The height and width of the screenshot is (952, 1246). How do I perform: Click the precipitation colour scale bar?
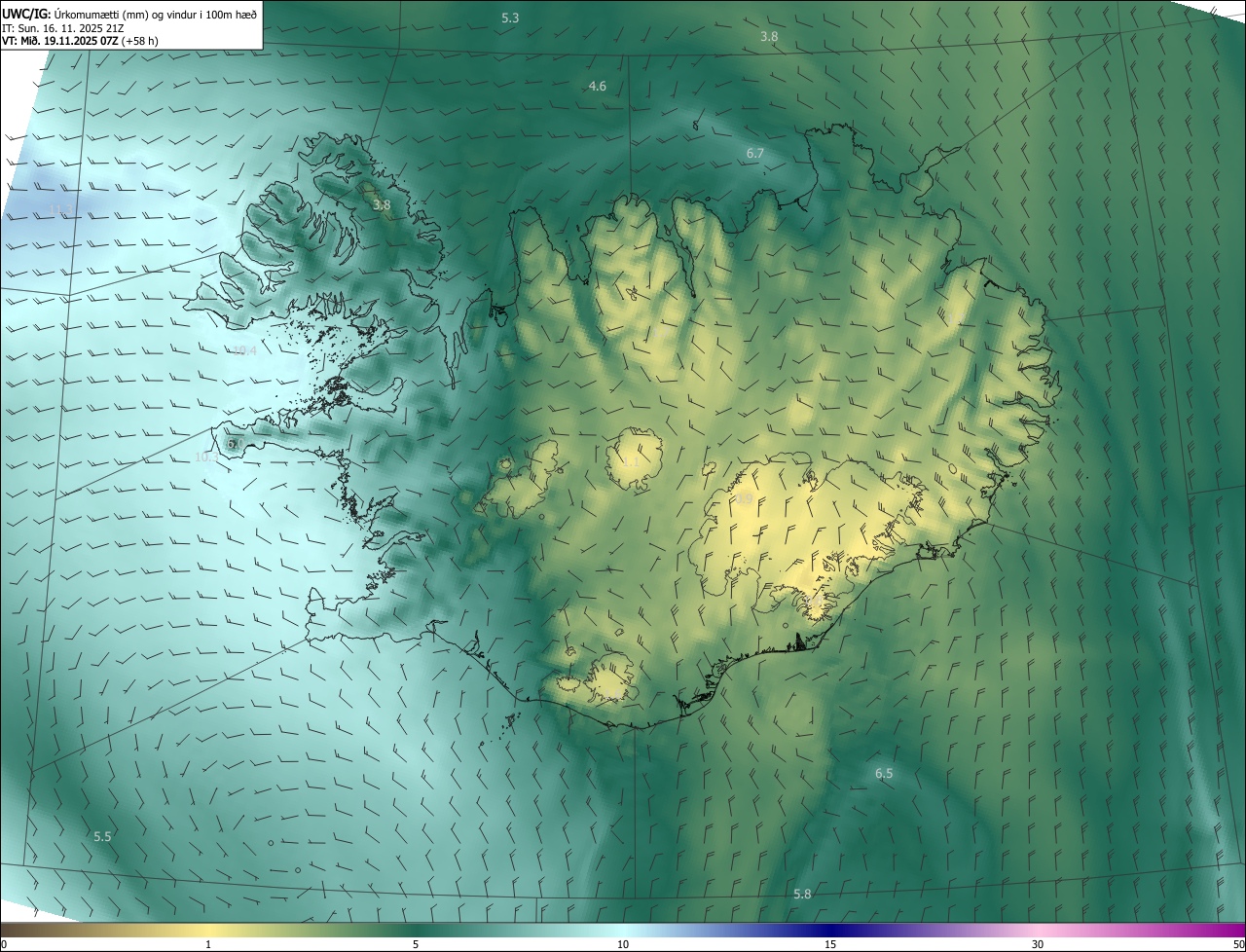pos(623,930)
